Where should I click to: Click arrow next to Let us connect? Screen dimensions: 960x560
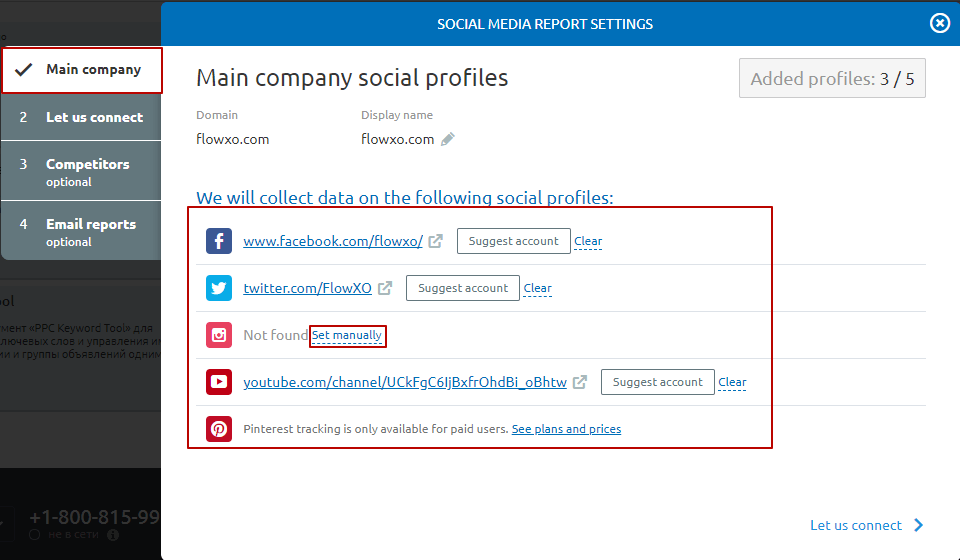click(918, 525)
